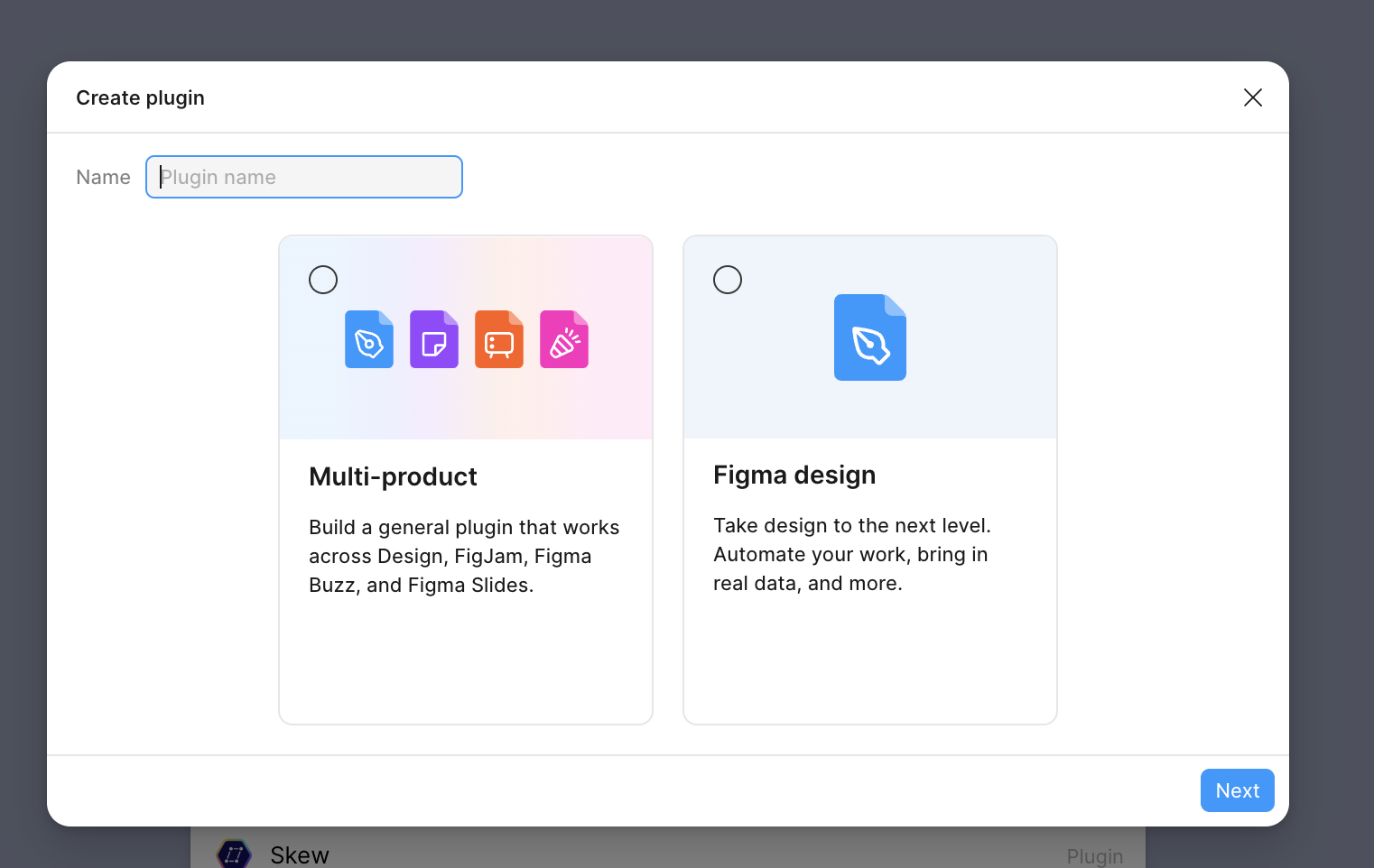Click the Figma design card title
This screenshot has width=1374, height=868.
pyautogui.click(x=794, y=475)
